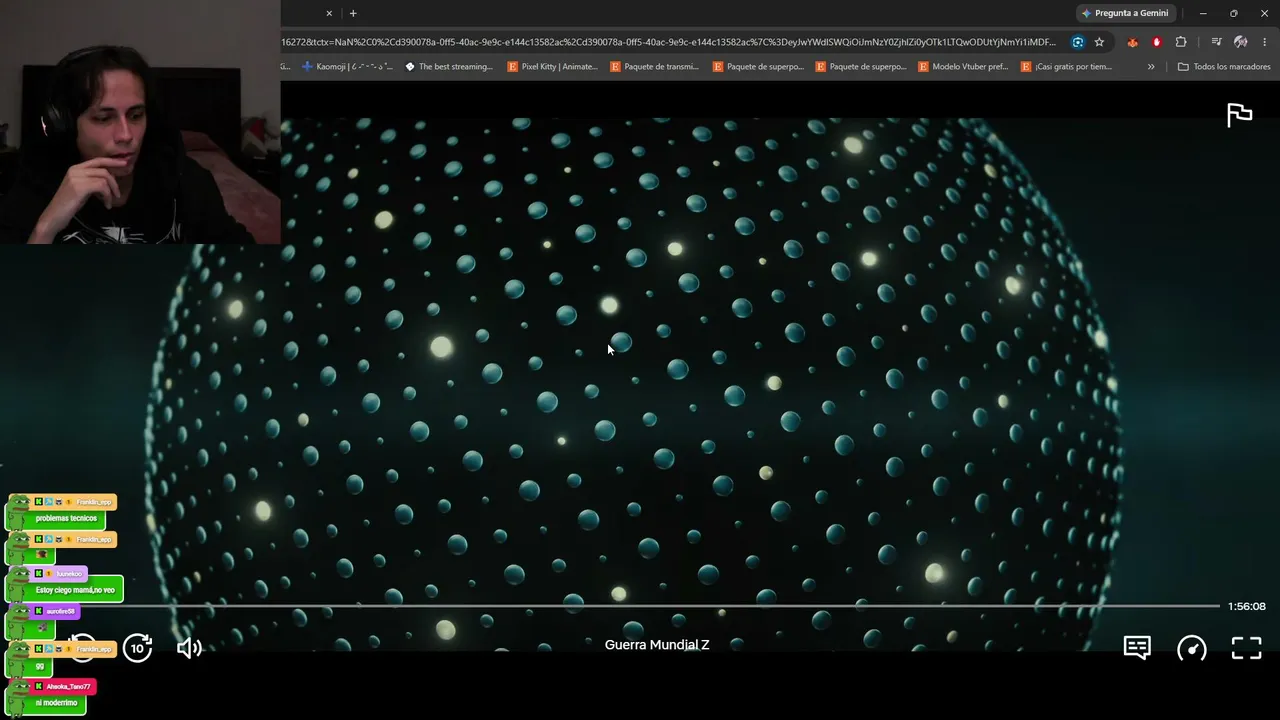Enter fullscreen mode in the player
The height and width of the screenshot is (720, 1280).
pos(1246,648)
